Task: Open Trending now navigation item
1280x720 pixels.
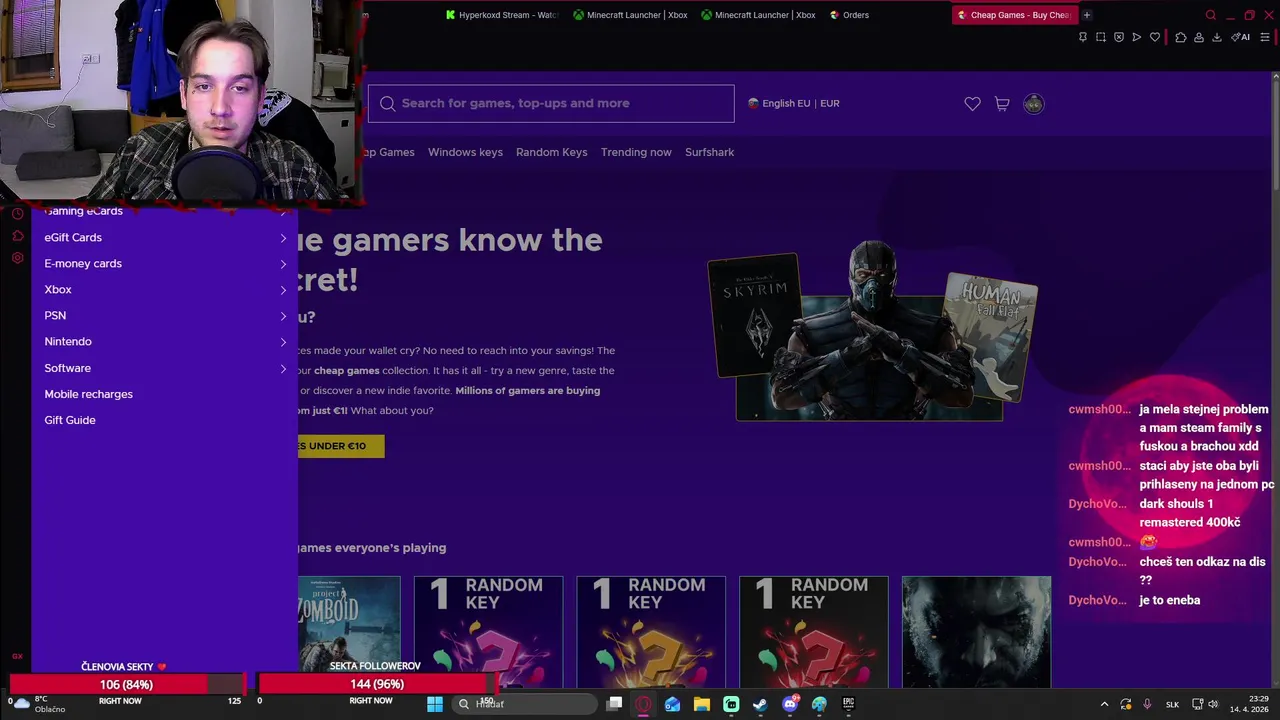Action: point(636,152)
